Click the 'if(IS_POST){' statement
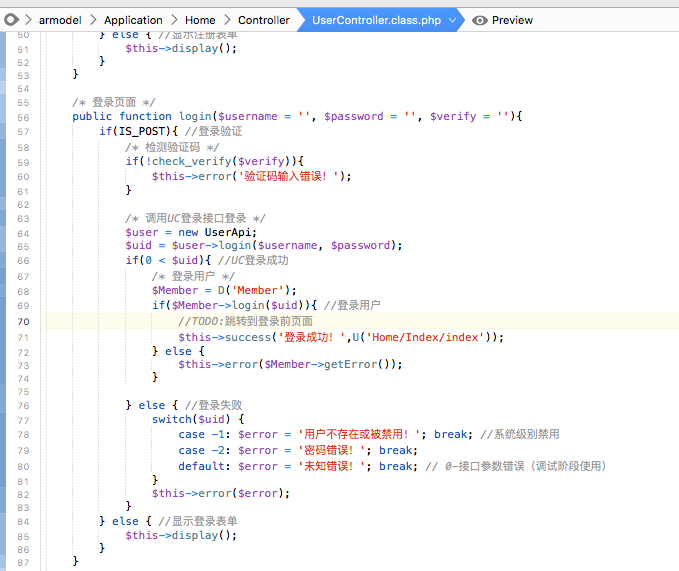 (x=139, y=131)
